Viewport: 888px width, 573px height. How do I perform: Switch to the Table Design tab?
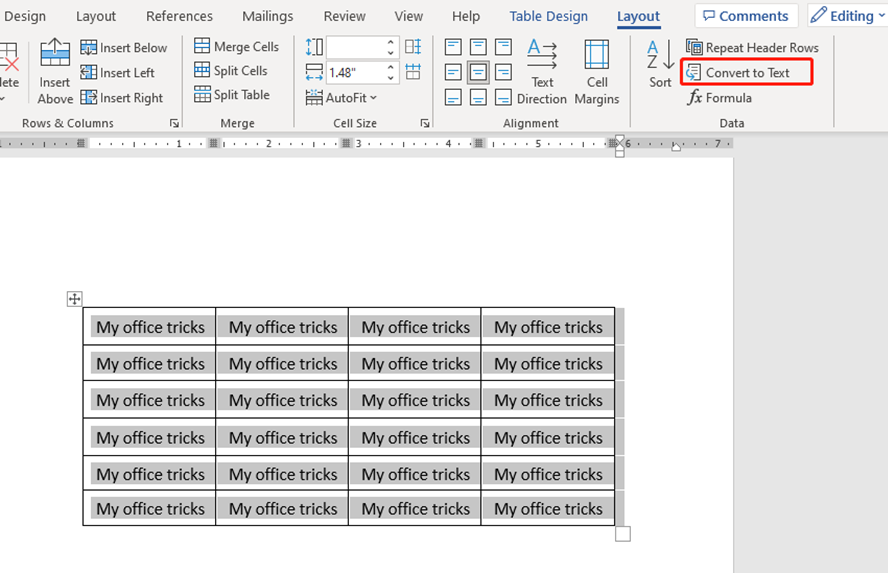pyautogui.click(x=549, y=16)
